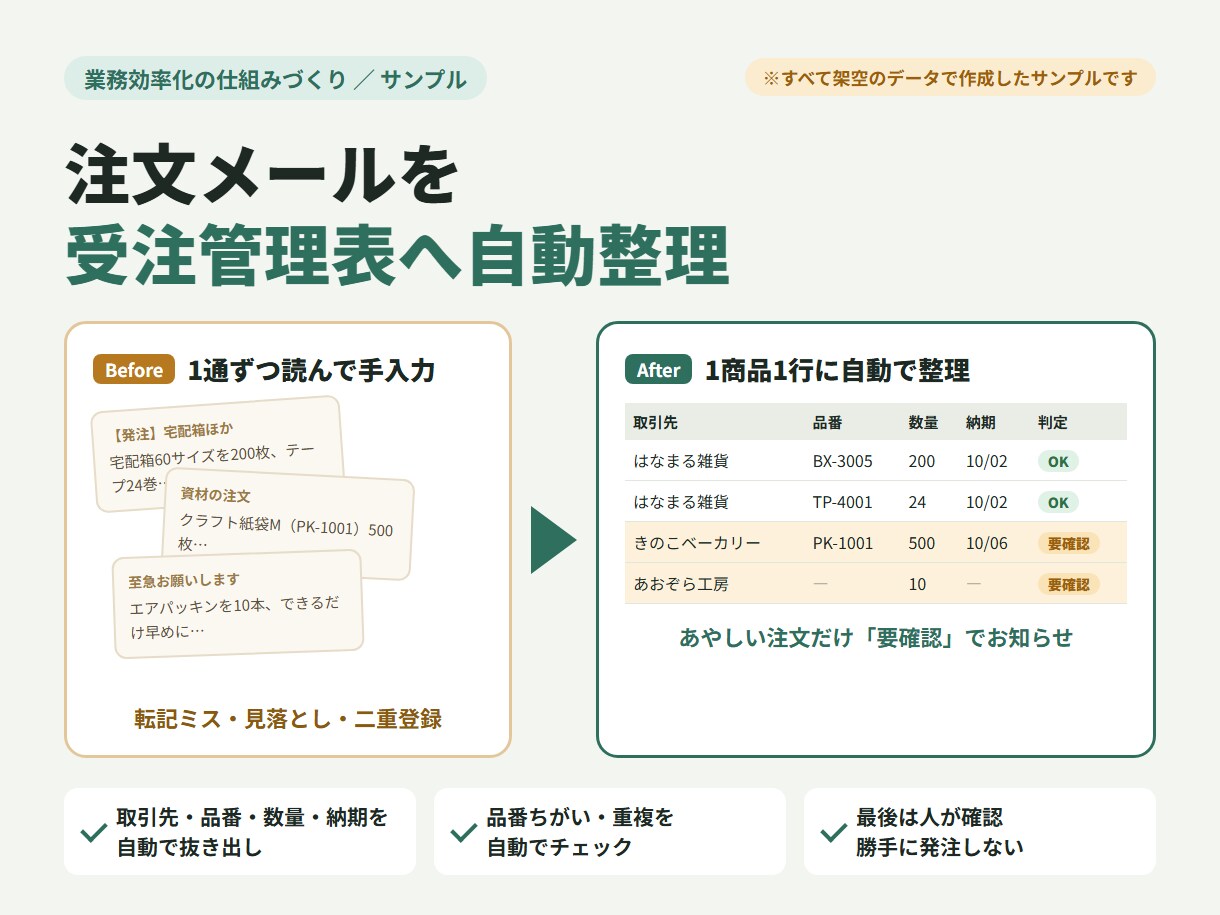
Task: Click the BX-3005 part number
Action: 843,461
